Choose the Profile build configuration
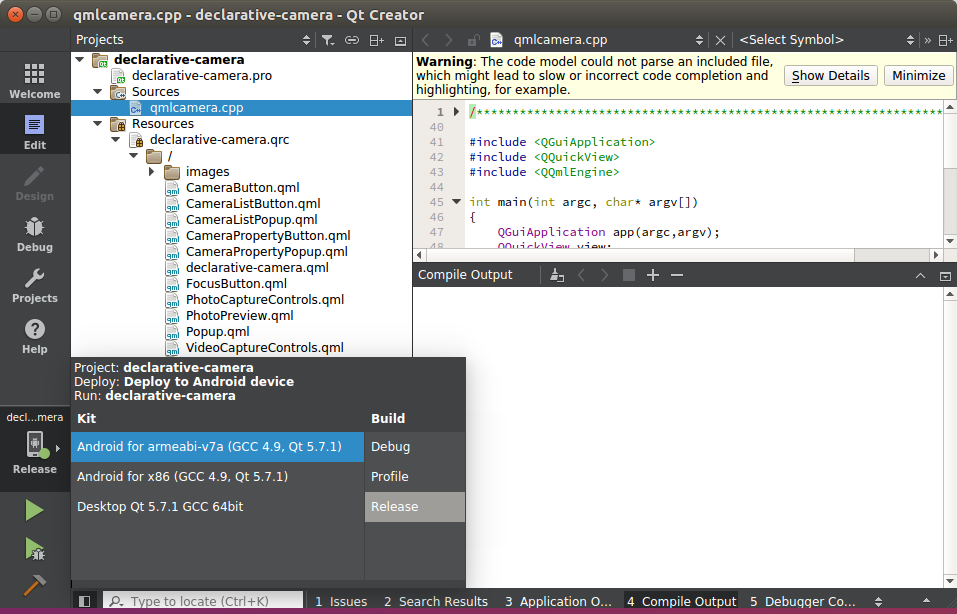957x614 pixels. [415, 477]
